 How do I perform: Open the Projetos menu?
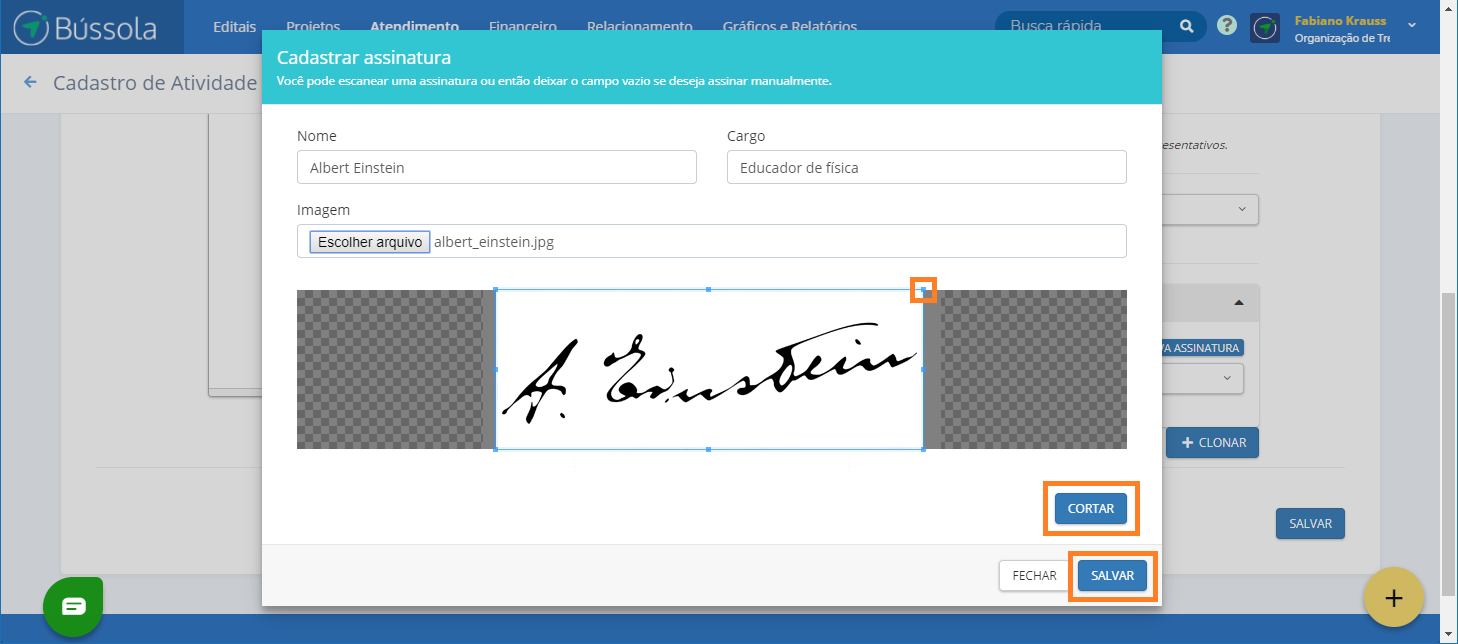[x=313, y=27]
